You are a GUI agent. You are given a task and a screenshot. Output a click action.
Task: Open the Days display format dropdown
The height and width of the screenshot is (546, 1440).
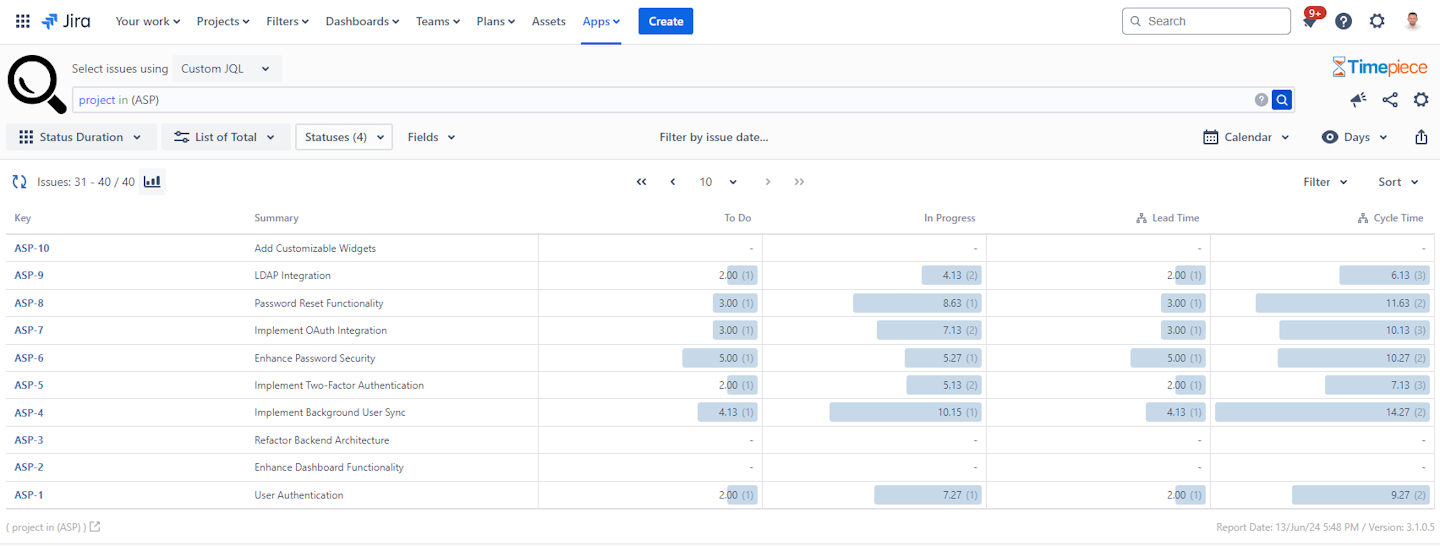[x=1356, y=137]
